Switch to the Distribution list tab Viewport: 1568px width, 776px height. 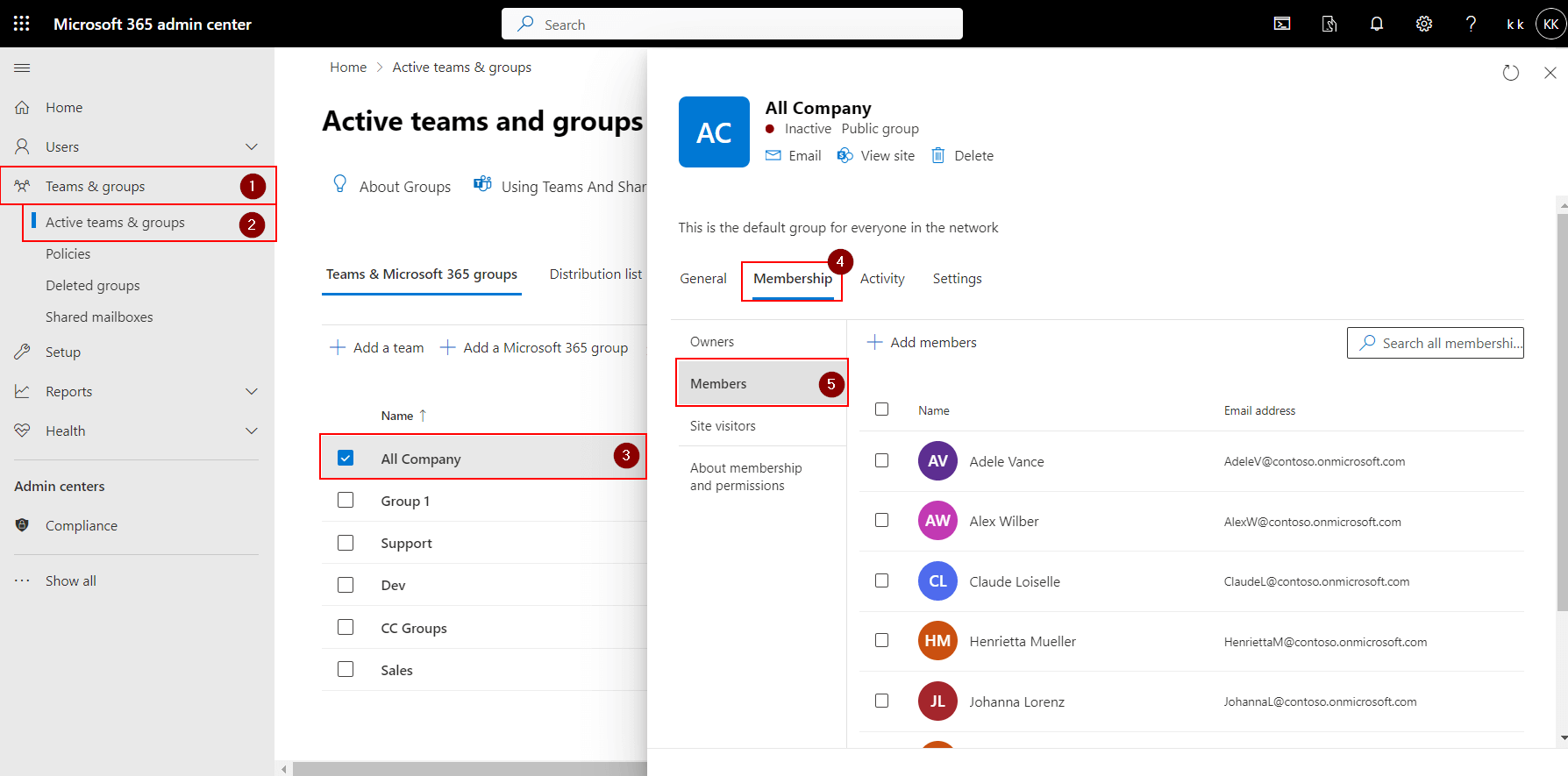596,274
